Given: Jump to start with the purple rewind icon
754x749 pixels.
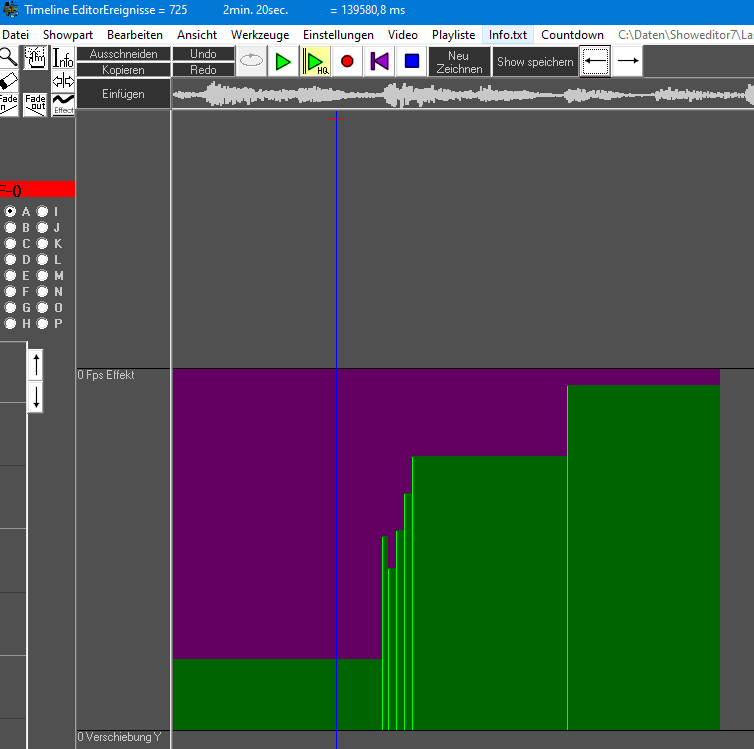Looking at the screenshot, I should (x=380, y=61).
